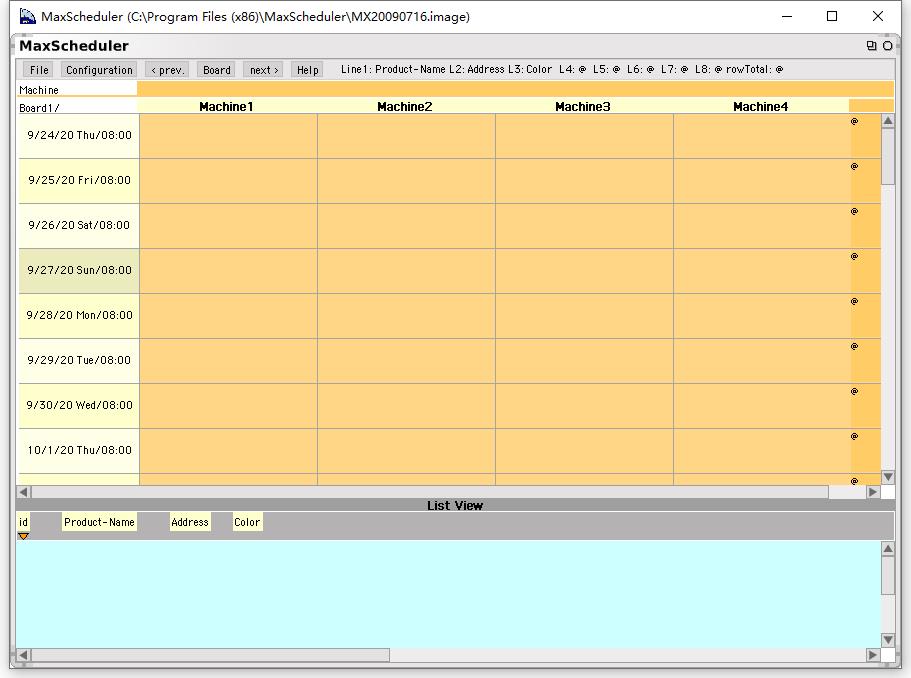
Task: Click the Machine1 cell for 9/25/20 Fri
Action: point(227,181)
